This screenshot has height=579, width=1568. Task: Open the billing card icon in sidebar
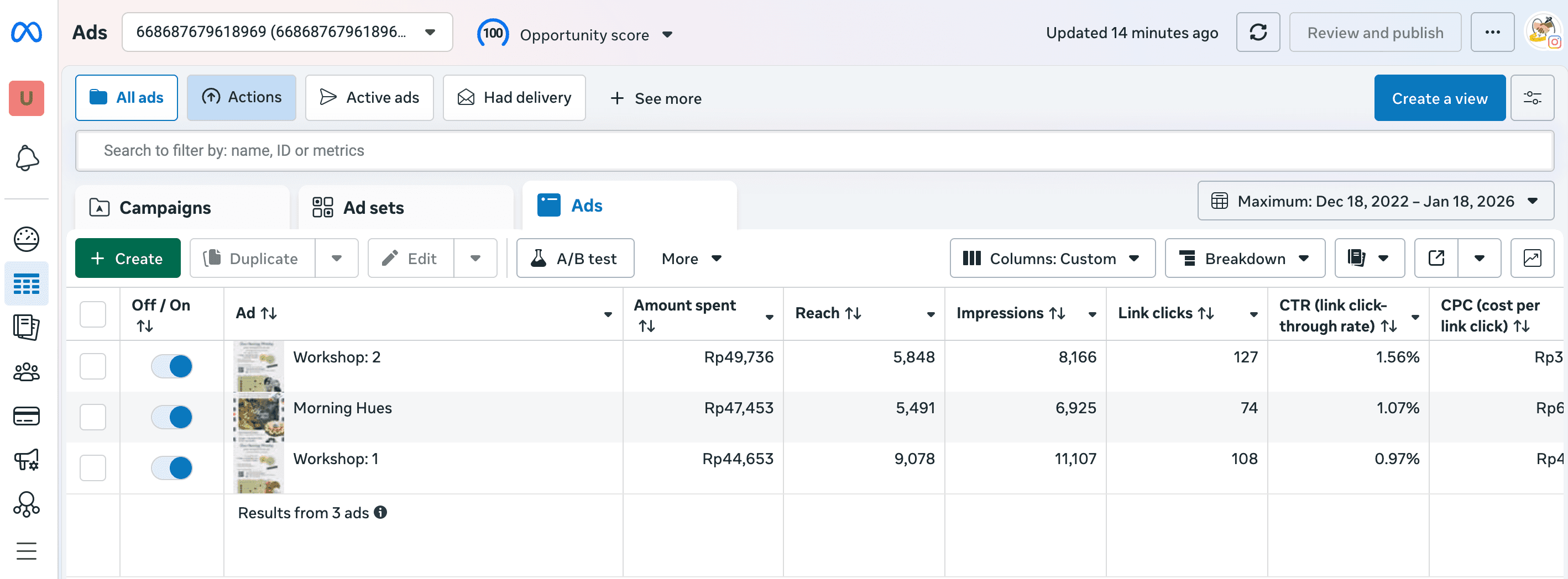(x=26, y=416)
